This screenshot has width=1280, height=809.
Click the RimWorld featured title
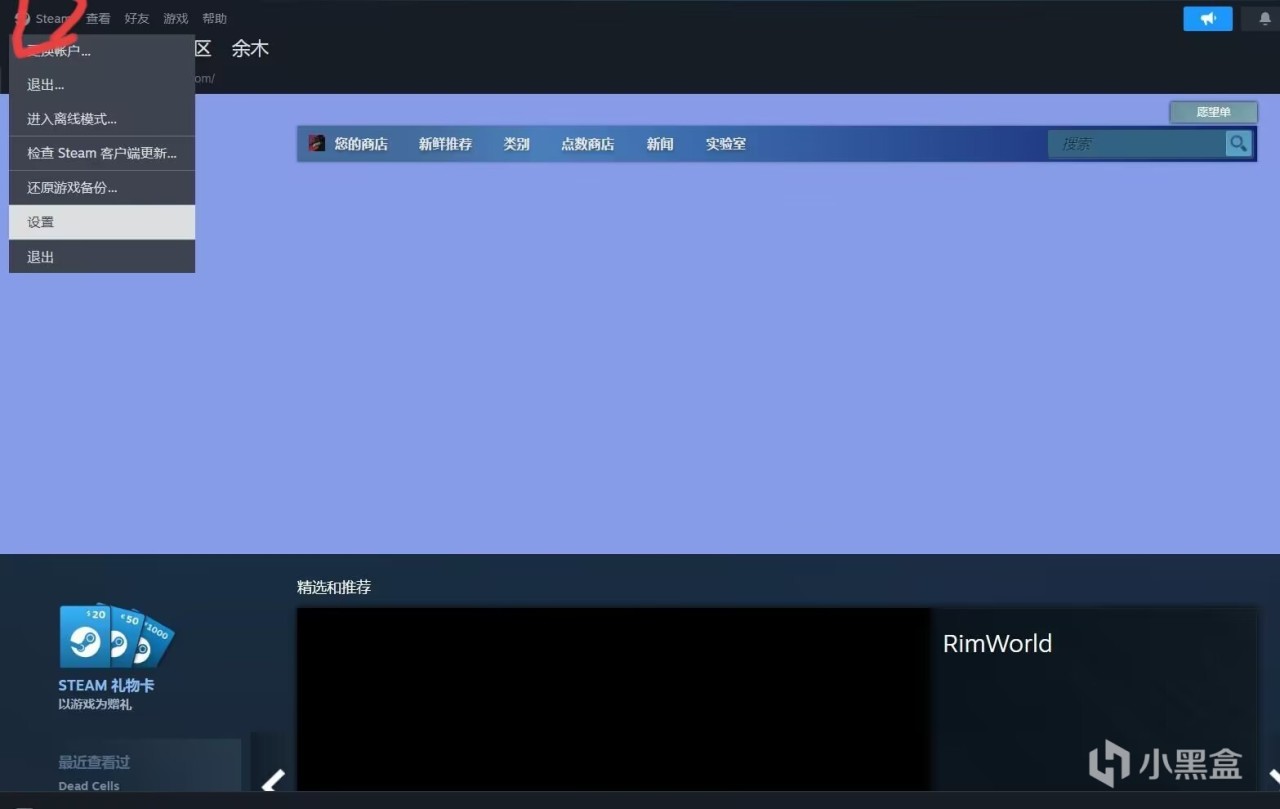[997, 643]
